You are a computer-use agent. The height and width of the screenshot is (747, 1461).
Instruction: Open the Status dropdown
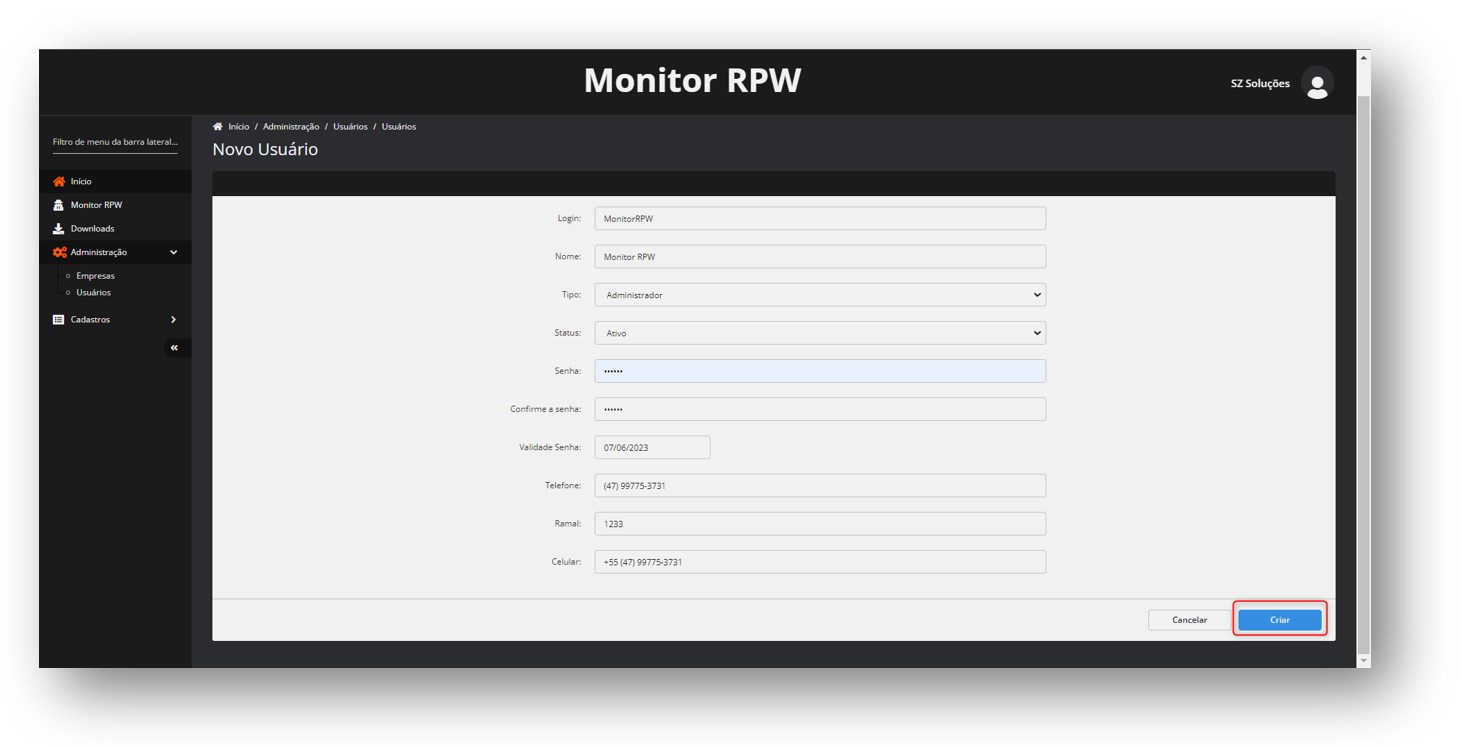(819, 333)
